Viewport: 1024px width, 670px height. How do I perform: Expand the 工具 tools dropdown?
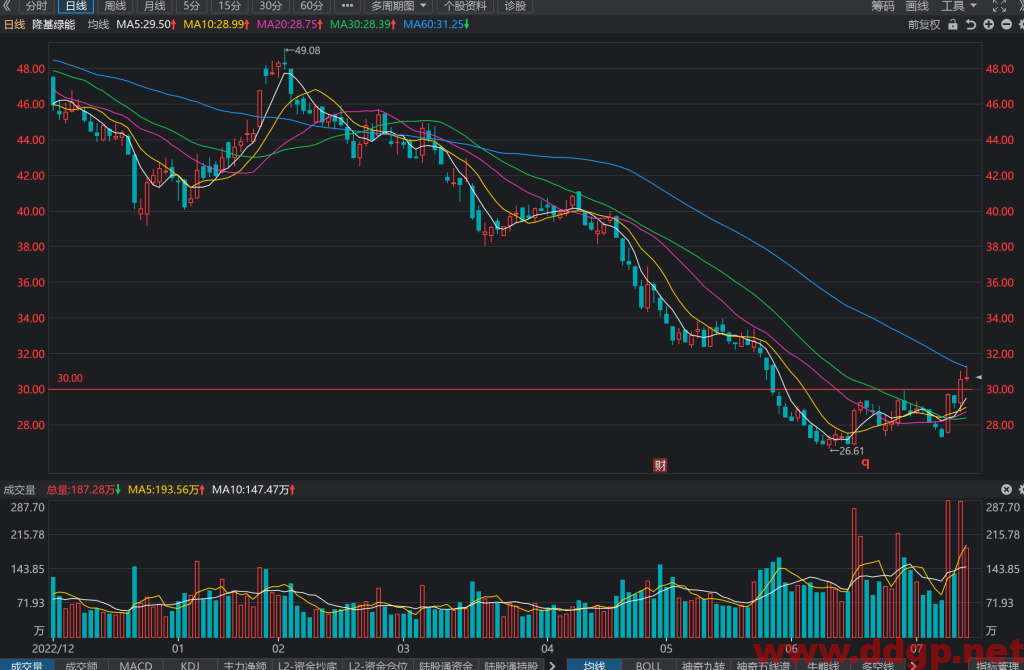coord(959,6)
